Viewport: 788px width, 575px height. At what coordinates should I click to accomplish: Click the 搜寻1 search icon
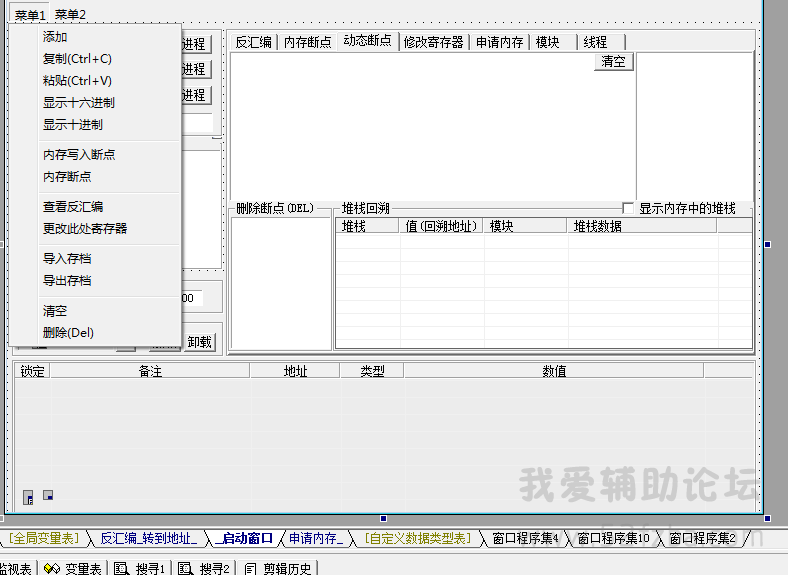[x=121, y=568]
